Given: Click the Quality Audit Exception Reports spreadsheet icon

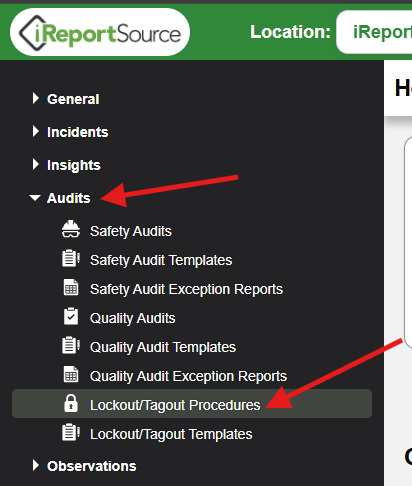Looking at the screenshot, I should click(71, 374).
